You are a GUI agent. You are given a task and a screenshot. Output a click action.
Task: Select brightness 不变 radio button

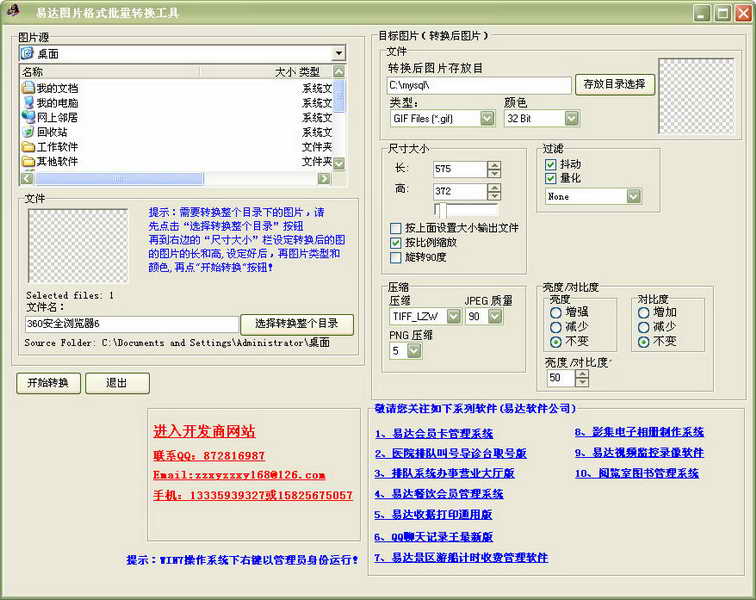(x=555, y=342)
